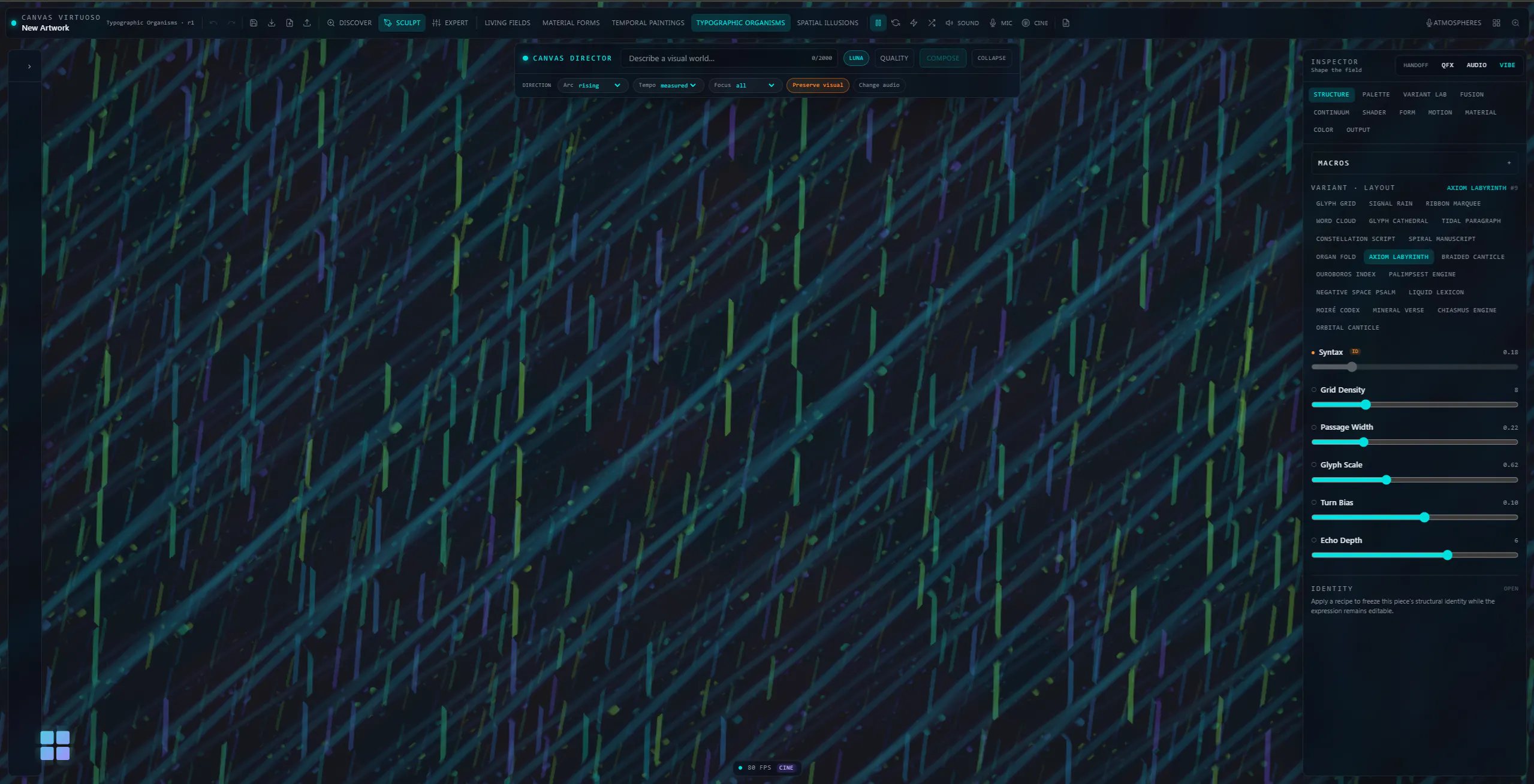The height and width of the screenshot is (784, 1534).
Task: Click the Describe a visual world input
Action: coord(729,58)
